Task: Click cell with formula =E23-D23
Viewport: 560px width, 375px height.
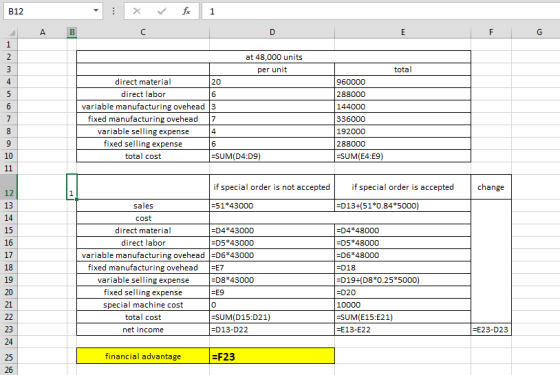Action: tap(491, 329)
